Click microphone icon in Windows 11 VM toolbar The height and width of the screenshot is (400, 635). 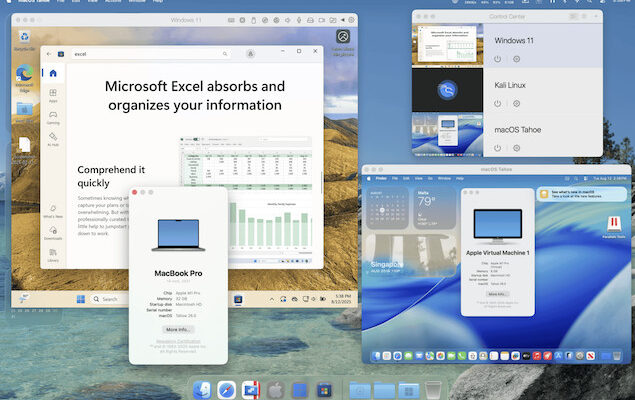[299, 20]
